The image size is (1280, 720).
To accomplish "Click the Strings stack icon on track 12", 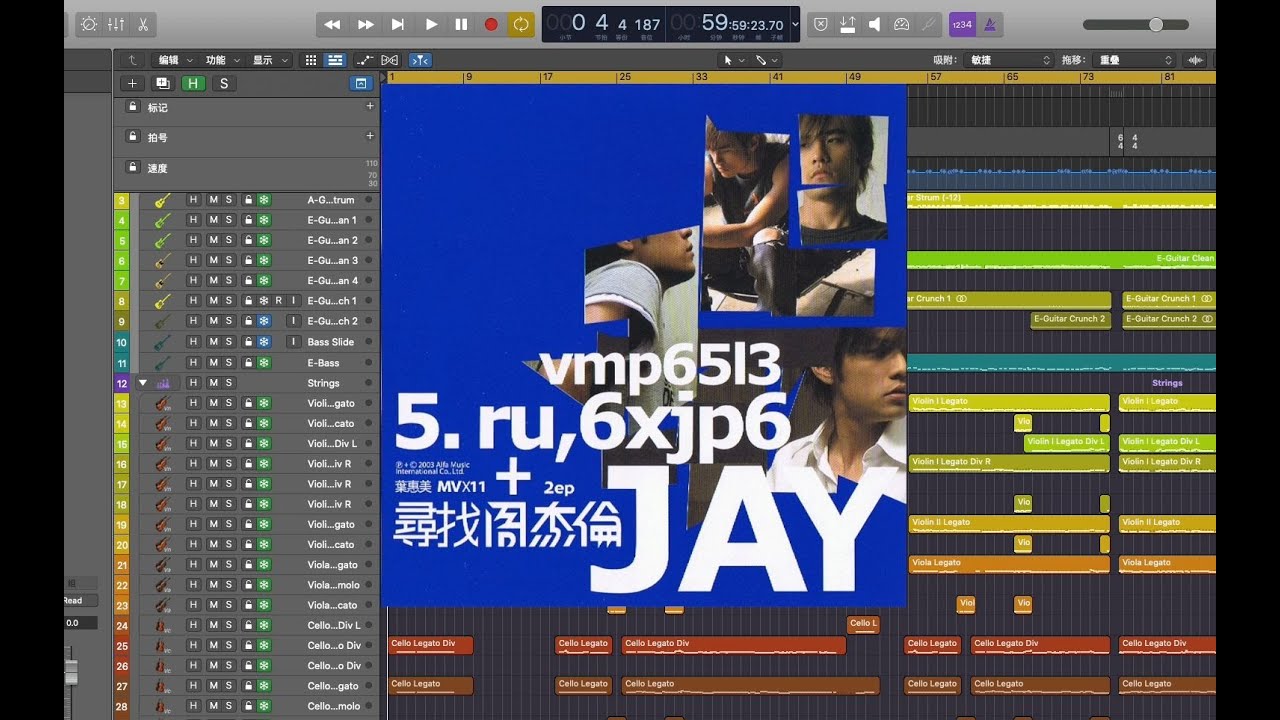I will [162, 383].
